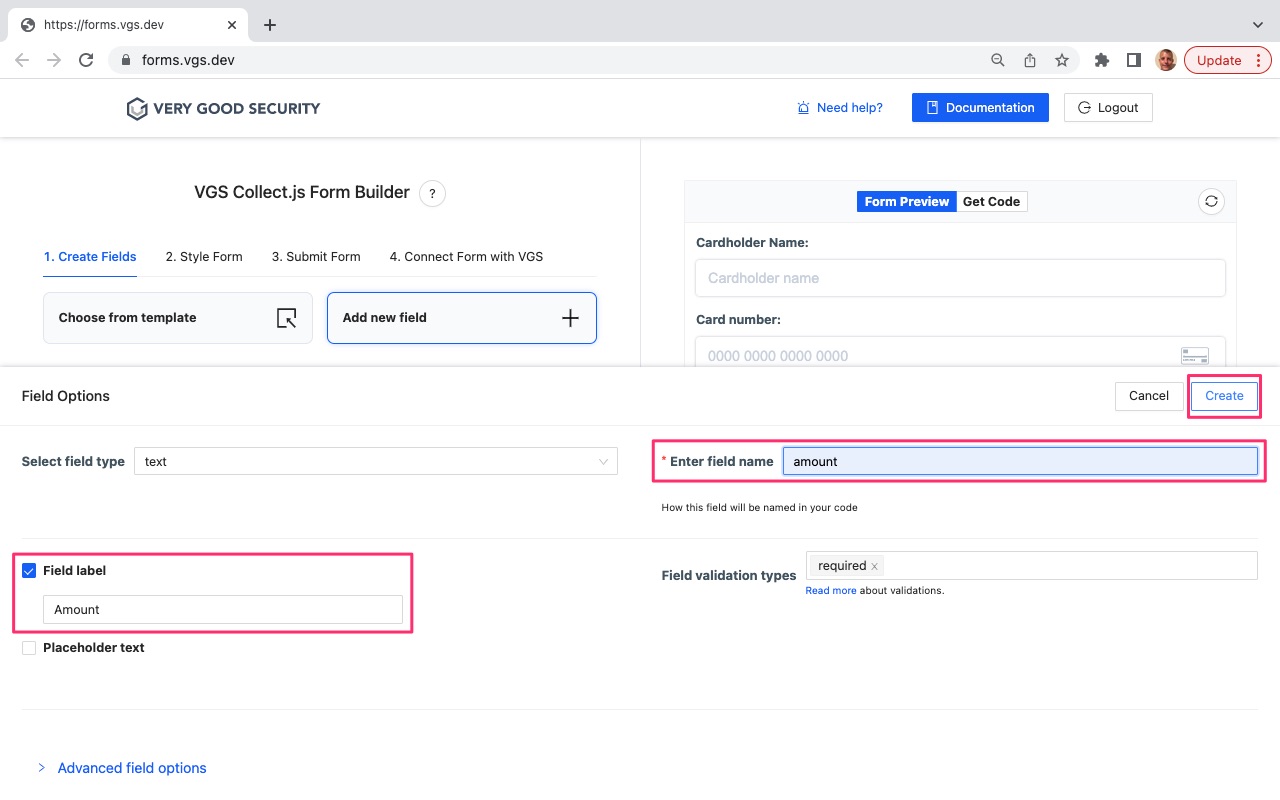Cancel the field options
Image resolution: width=1280 pixels, height=800 pixels.
1149,396
